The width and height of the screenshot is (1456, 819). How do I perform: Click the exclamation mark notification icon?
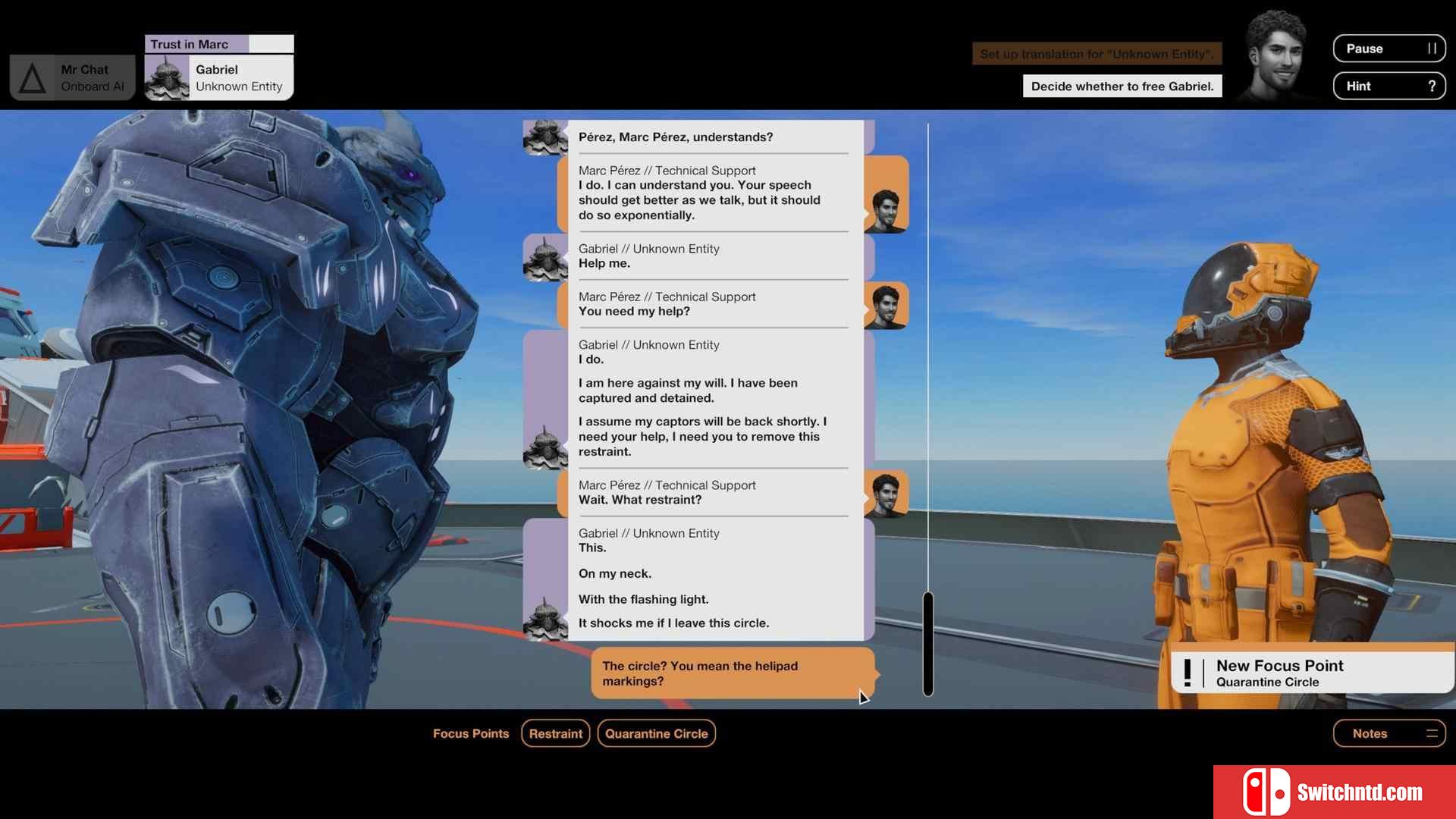pyautogui.click(x=1188, y=673)
